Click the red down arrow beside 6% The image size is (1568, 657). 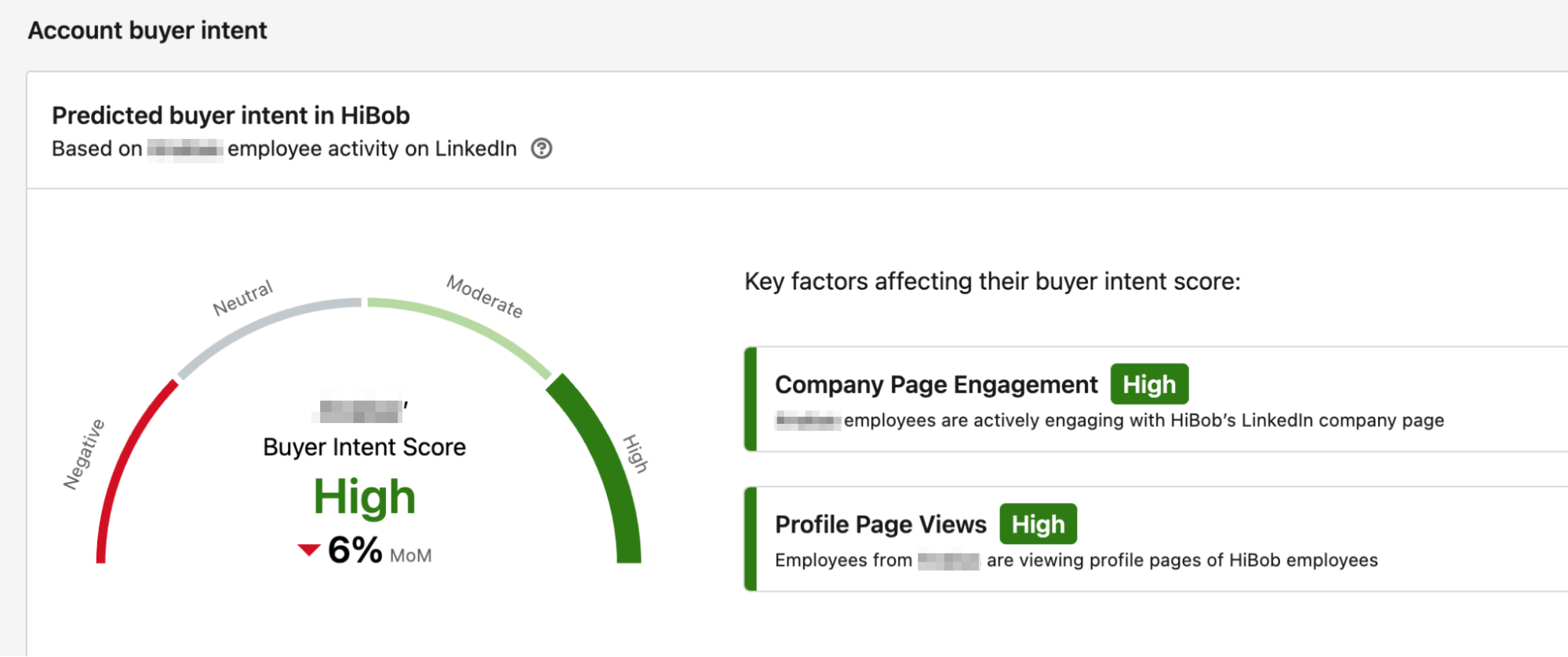click(x=309, y=550)
